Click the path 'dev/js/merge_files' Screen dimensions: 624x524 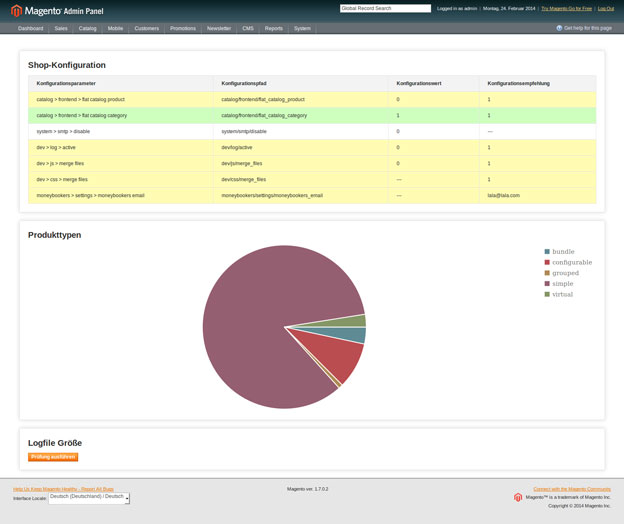[242, 164]
